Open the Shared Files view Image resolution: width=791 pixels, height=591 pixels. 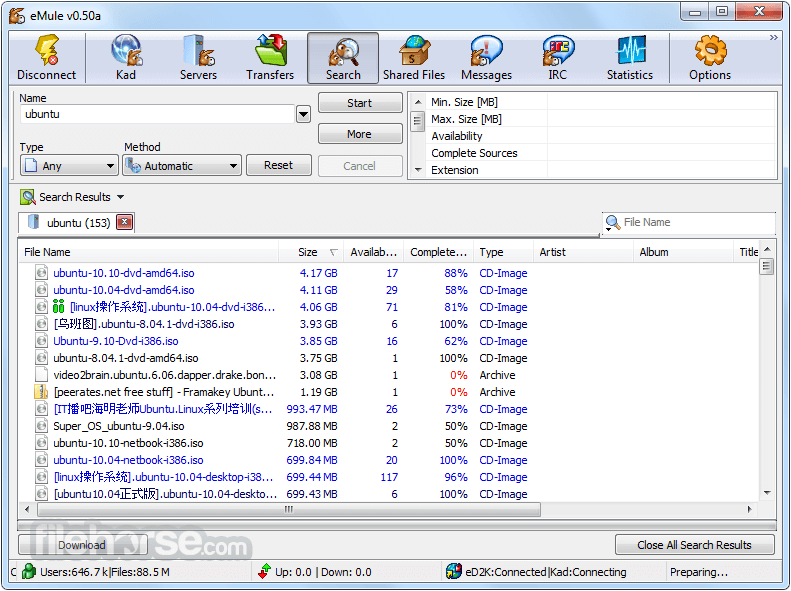pos(414,57)
